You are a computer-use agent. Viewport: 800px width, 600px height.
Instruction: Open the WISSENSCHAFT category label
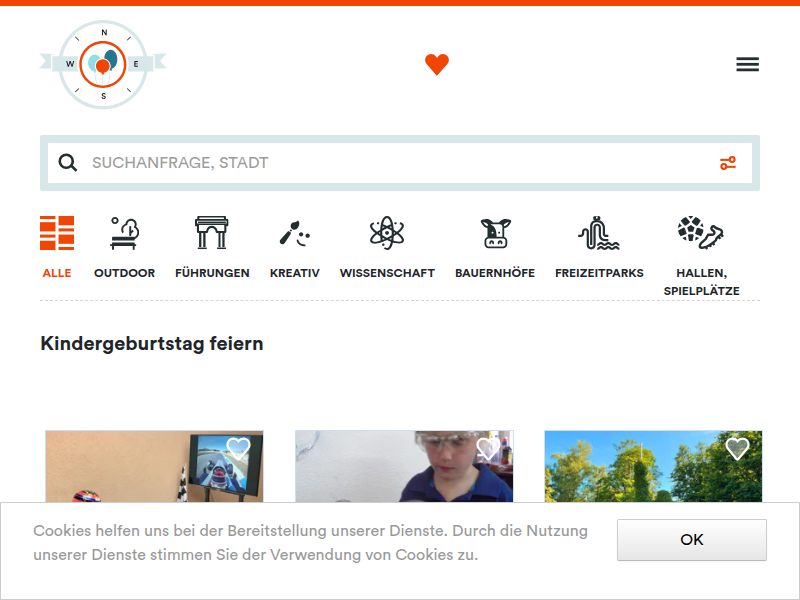tap(387, 273)
